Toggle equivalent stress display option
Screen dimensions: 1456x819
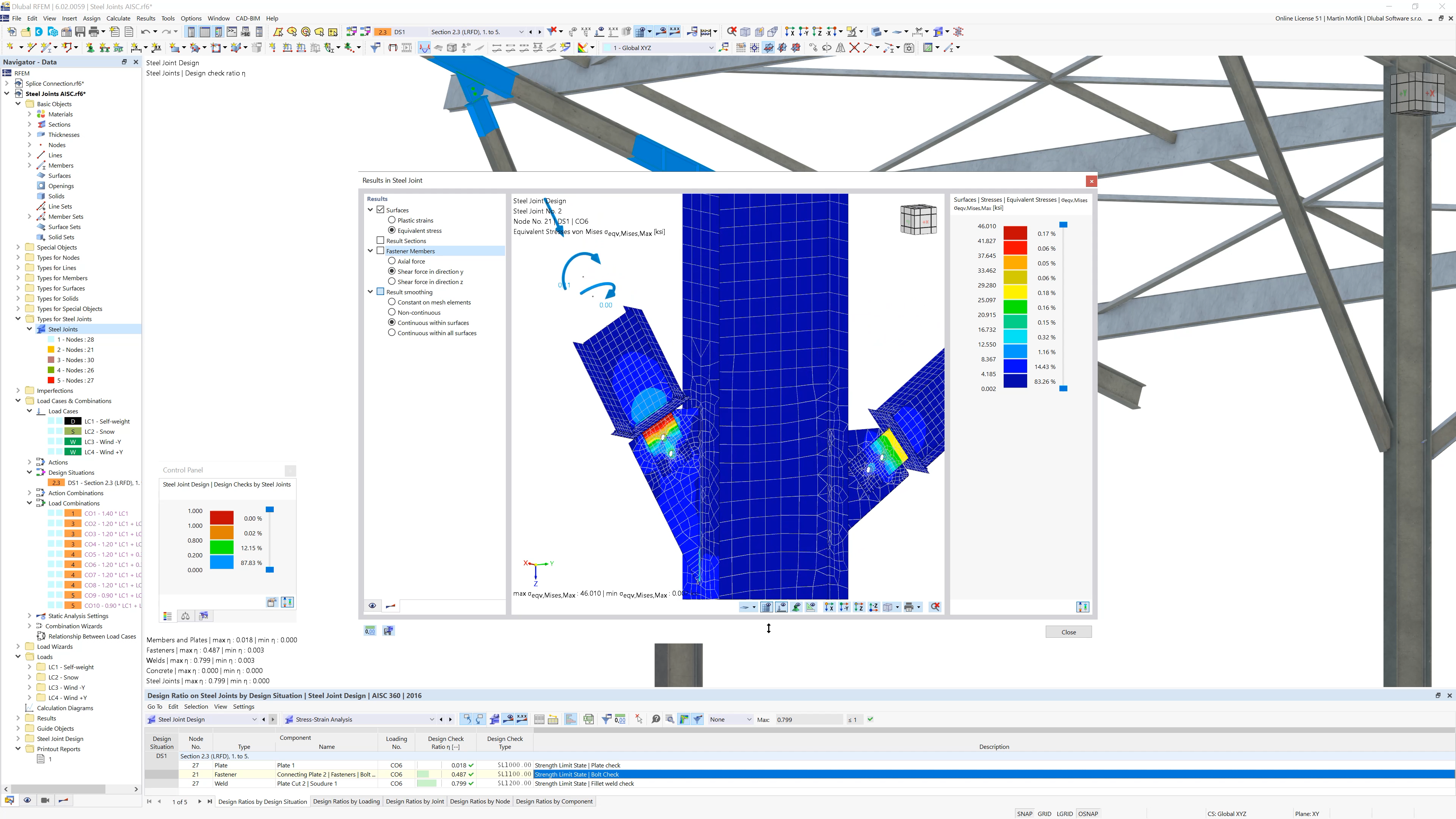pyautogui.click(x=391, y=230)
